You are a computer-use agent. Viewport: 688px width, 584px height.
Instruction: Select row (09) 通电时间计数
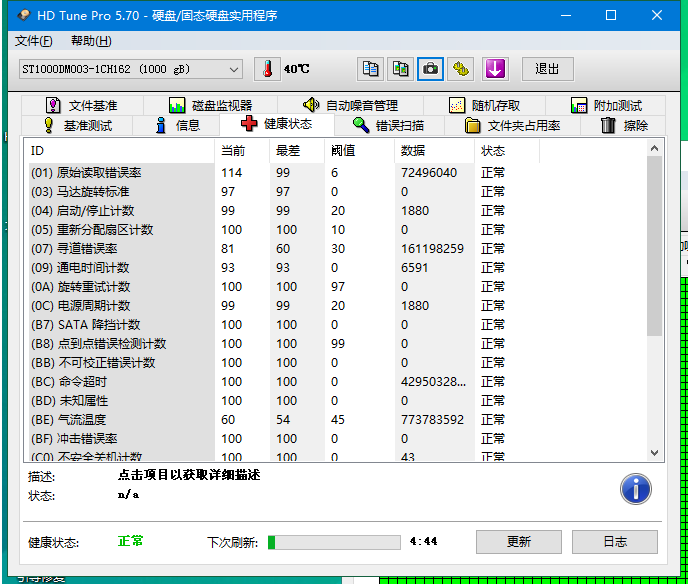click(x=284, y=268)
